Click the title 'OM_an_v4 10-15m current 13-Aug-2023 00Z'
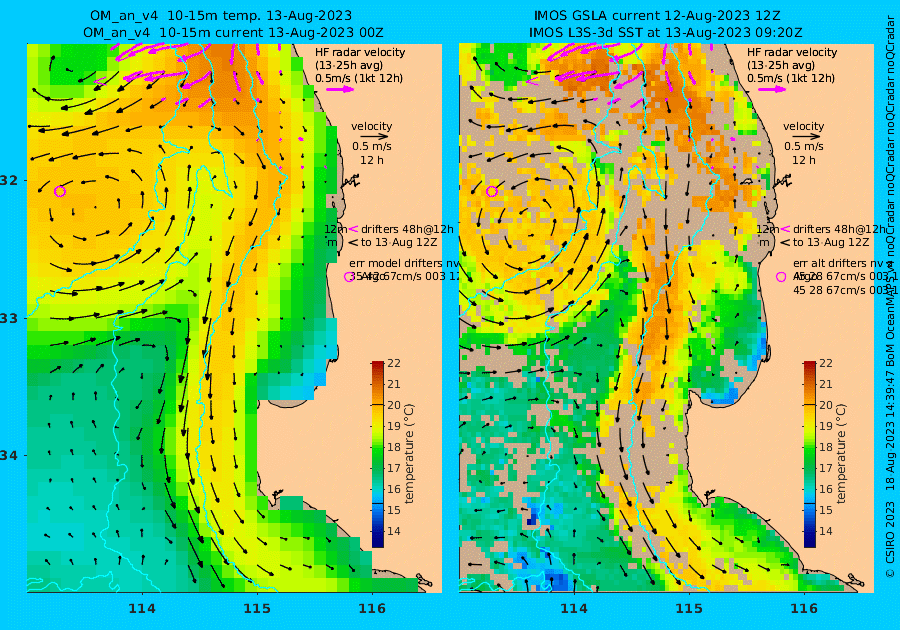This screenshot has width=900, height=630. [x=233, y=32]
